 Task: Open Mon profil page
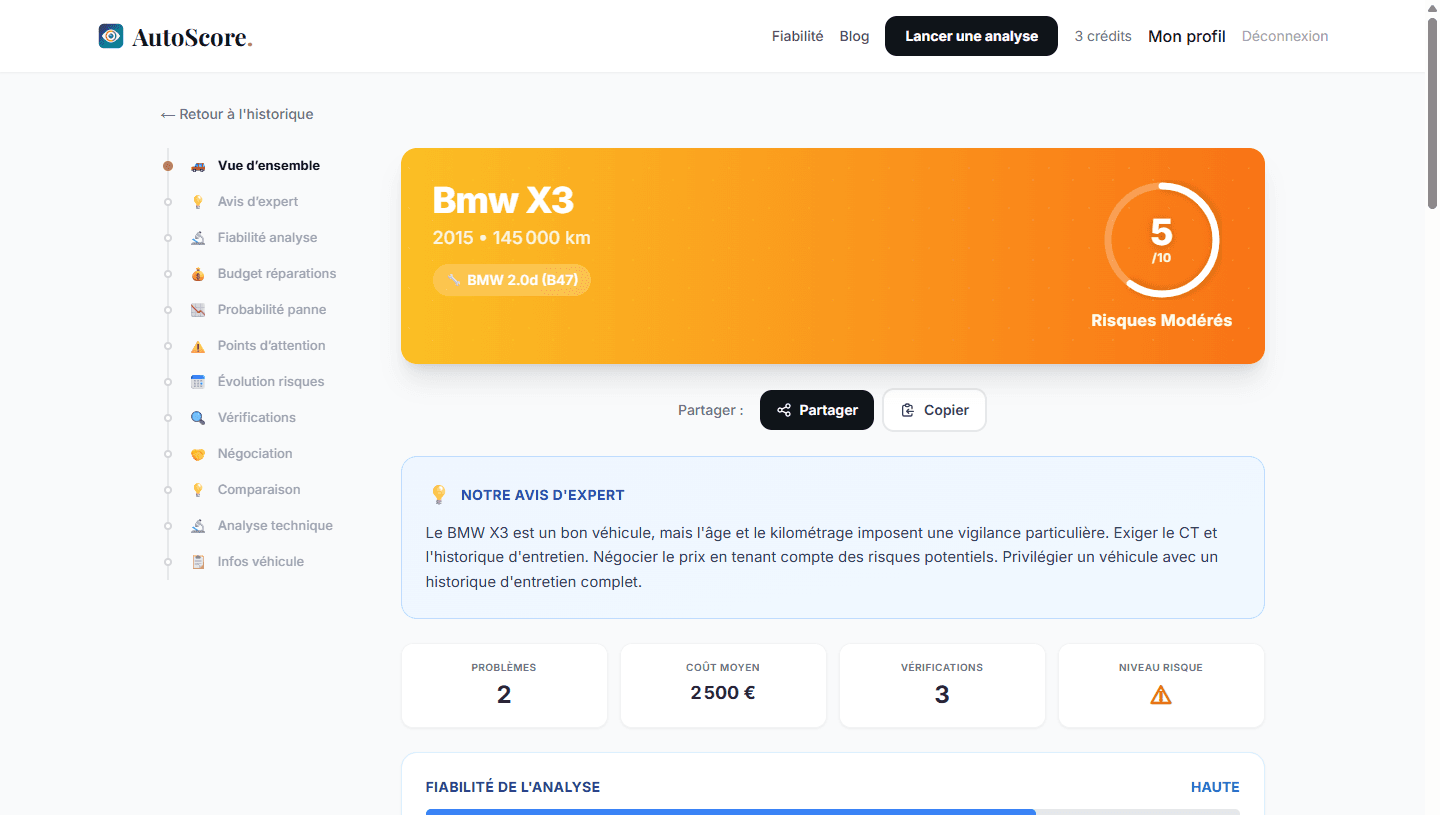tap(1187, 36)
